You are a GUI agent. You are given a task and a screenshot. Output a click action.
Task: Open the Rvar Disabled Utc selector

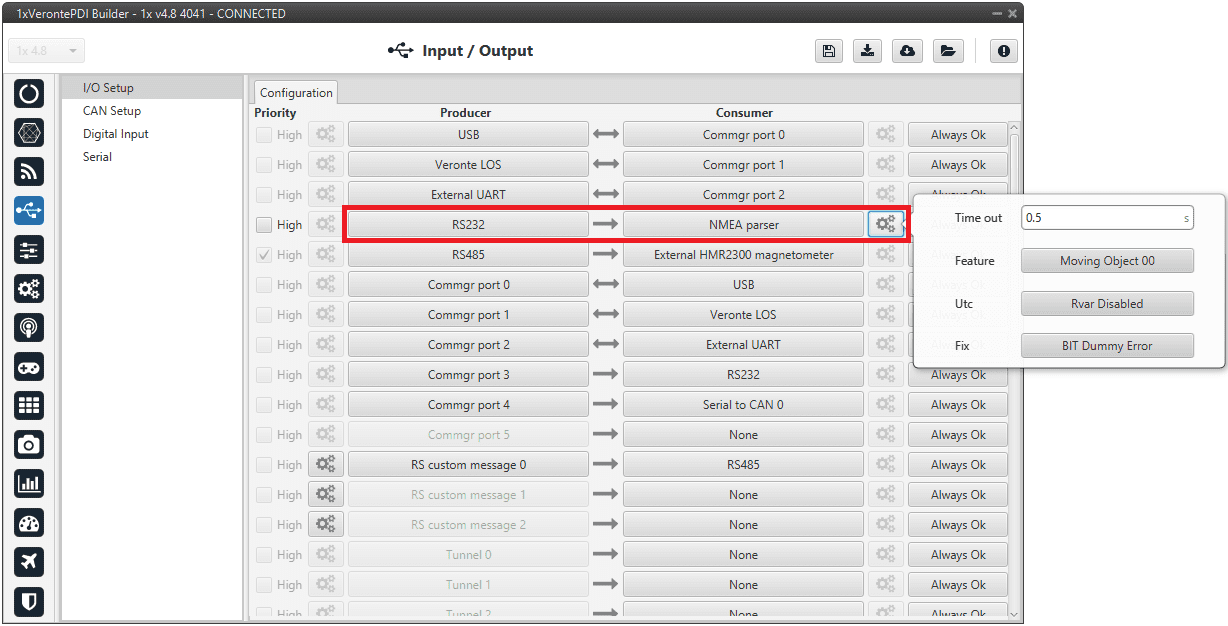1107,304
